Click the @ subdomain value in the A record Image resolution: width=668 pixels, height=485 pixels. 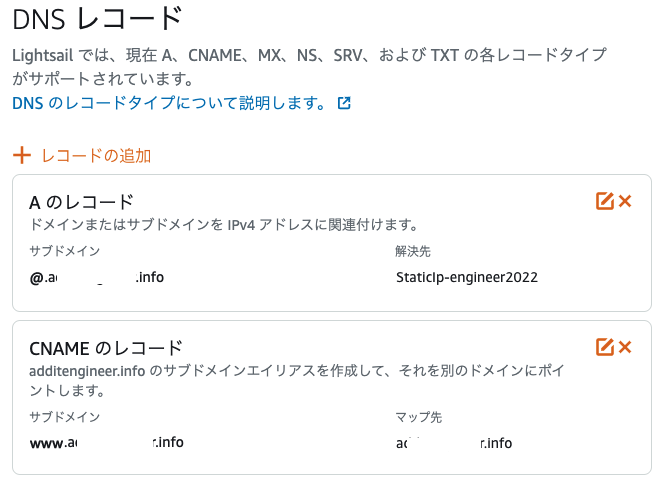[x=97, y=277]
